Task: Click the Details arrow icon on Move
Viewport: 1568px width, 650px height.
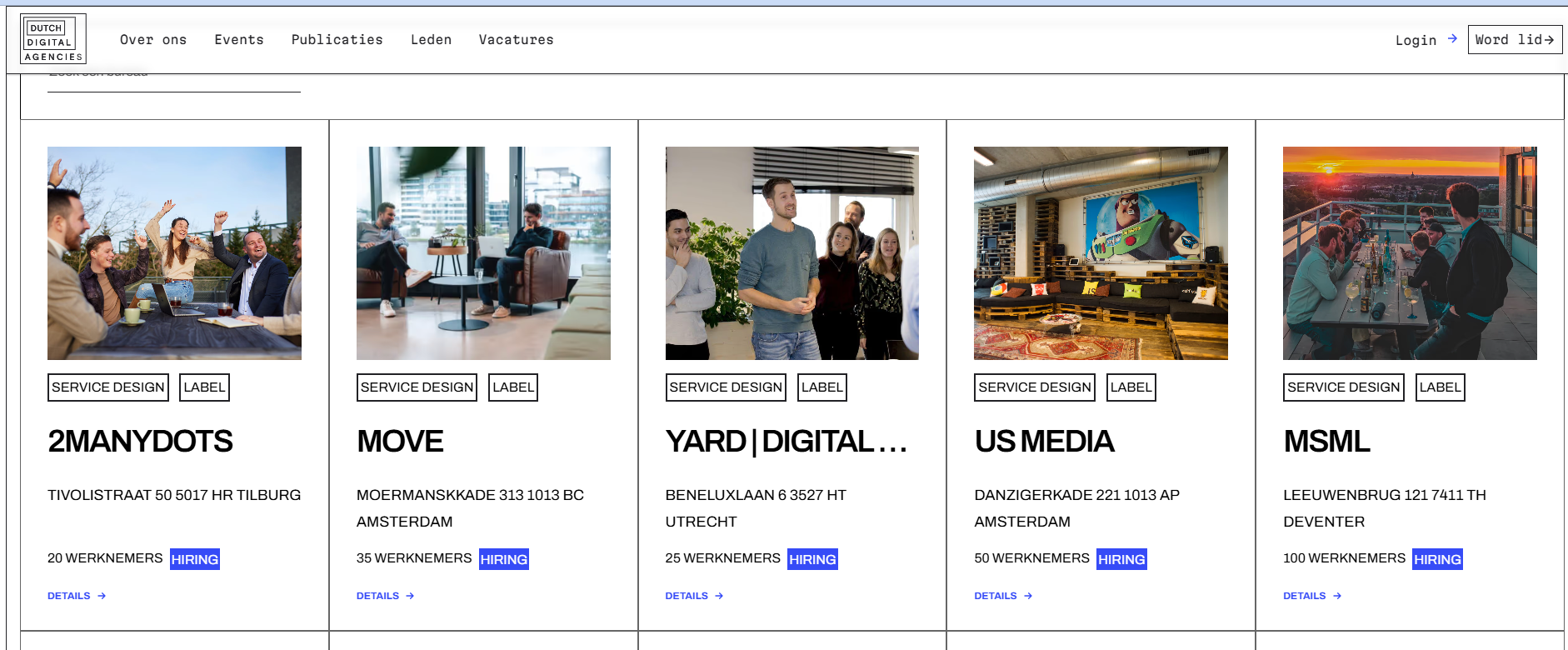Action: (410, 596)
